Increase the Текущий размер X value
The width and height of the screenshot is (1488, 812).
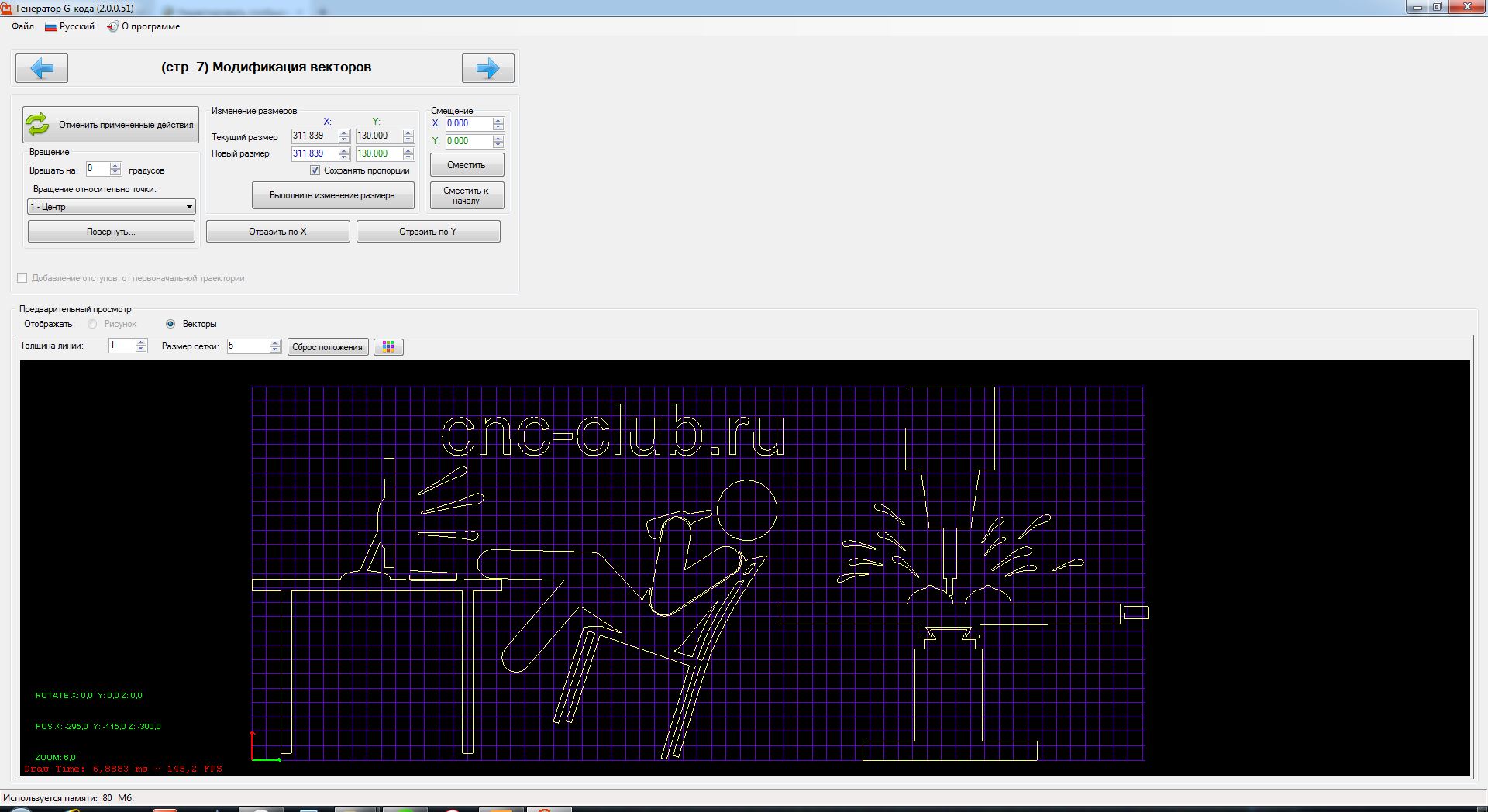click(x=344, y=132)
